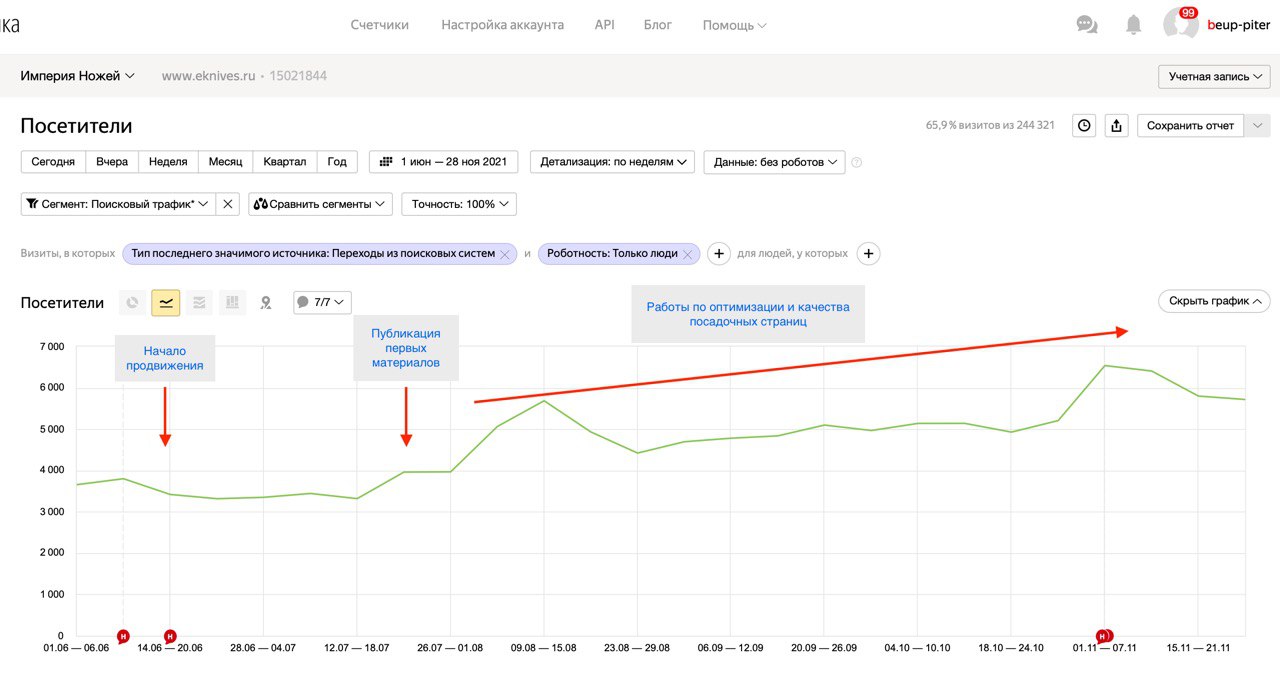
Task: Click the counter ID 15021844
Action: pyautogui.click(x=298, y=76)
